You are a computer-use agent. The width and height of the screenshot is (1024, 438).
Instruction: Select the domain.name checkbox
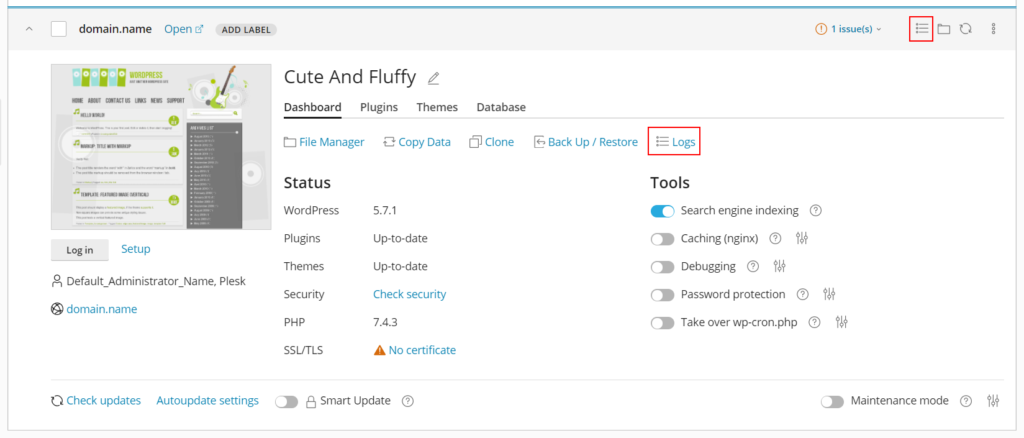coord(59,29)
